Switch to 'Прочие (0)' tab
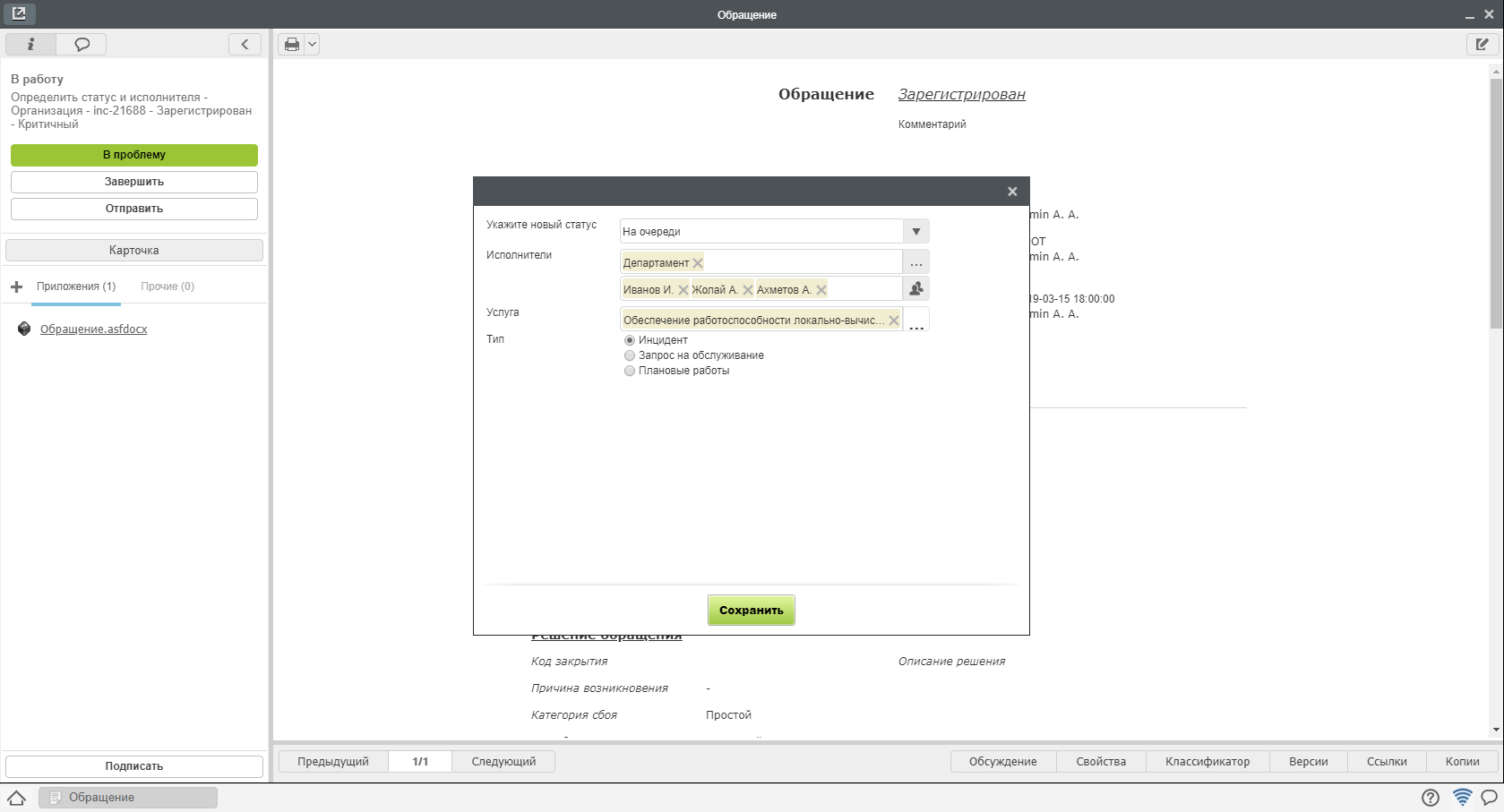Screen dimensions: 1504x812 click(x=168, y=286)
